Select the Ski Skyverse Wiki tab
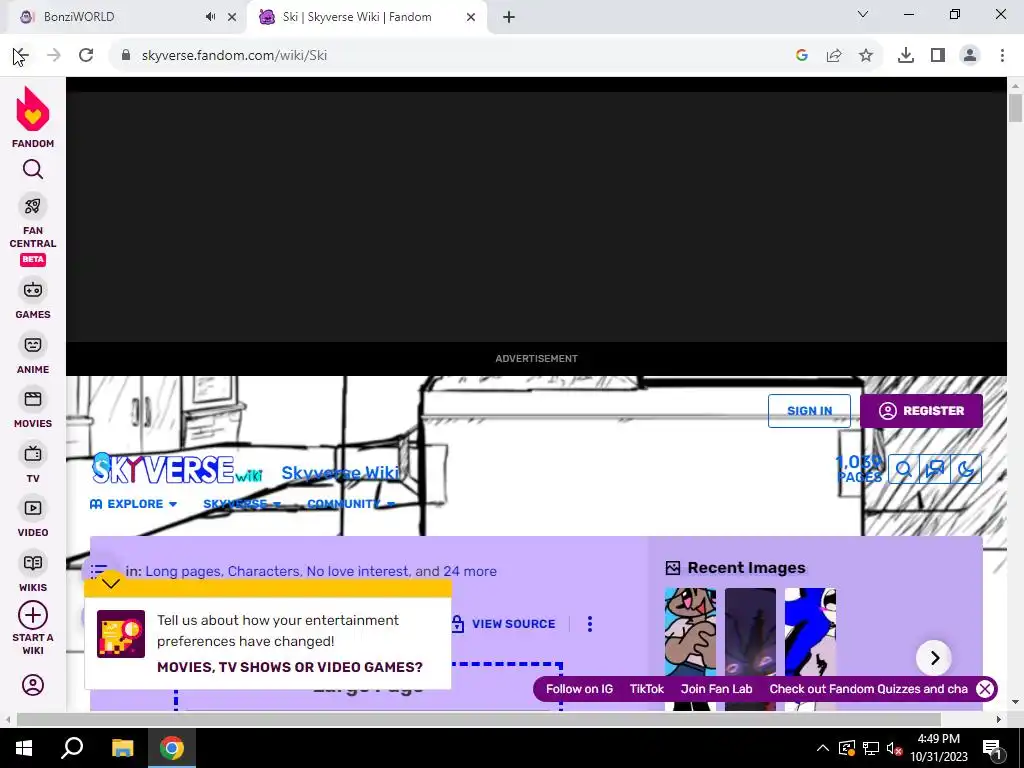The height and width of the screenshot is (768, 1024). point(368,17)
